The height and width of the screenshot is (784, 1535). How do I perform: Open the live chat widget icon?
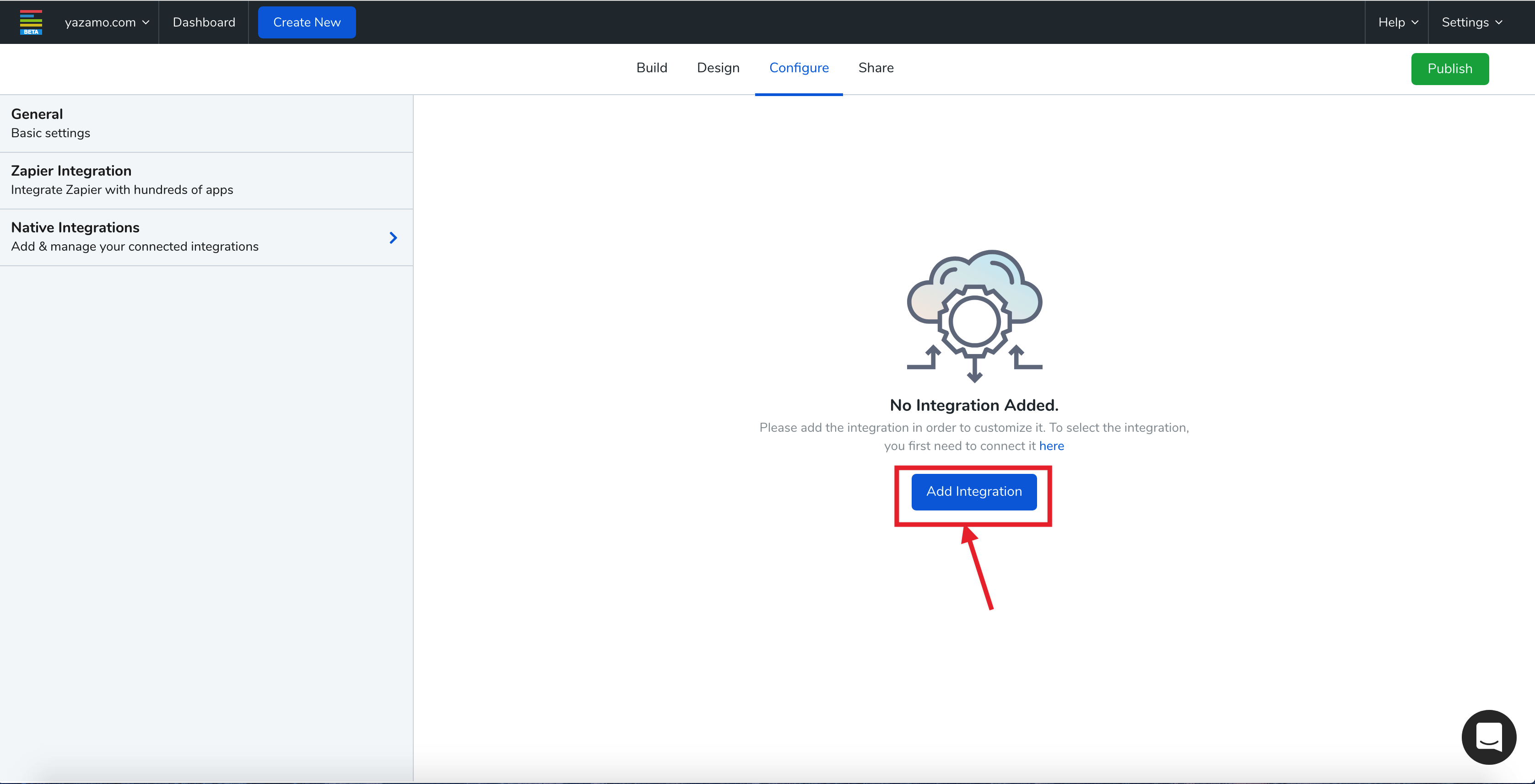tap(1488, 737)
